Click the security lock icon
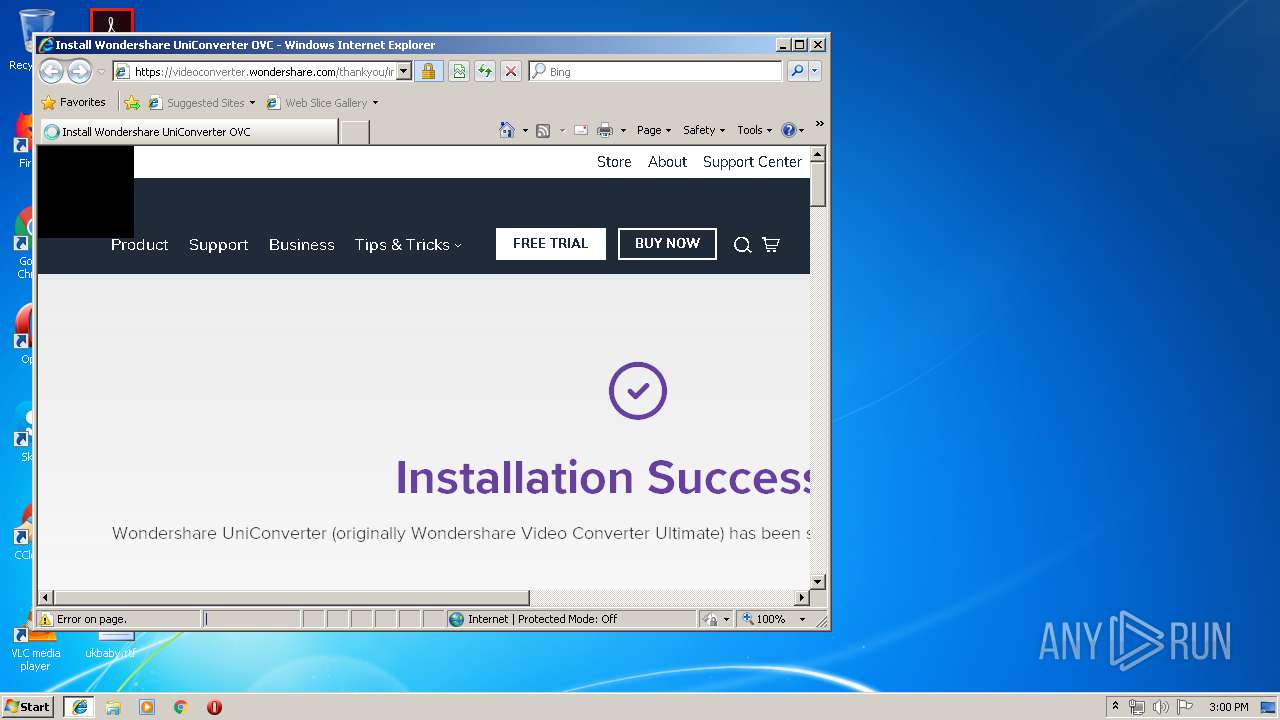The height and width of the screenshot is (720, 1280). coord(428,71)
